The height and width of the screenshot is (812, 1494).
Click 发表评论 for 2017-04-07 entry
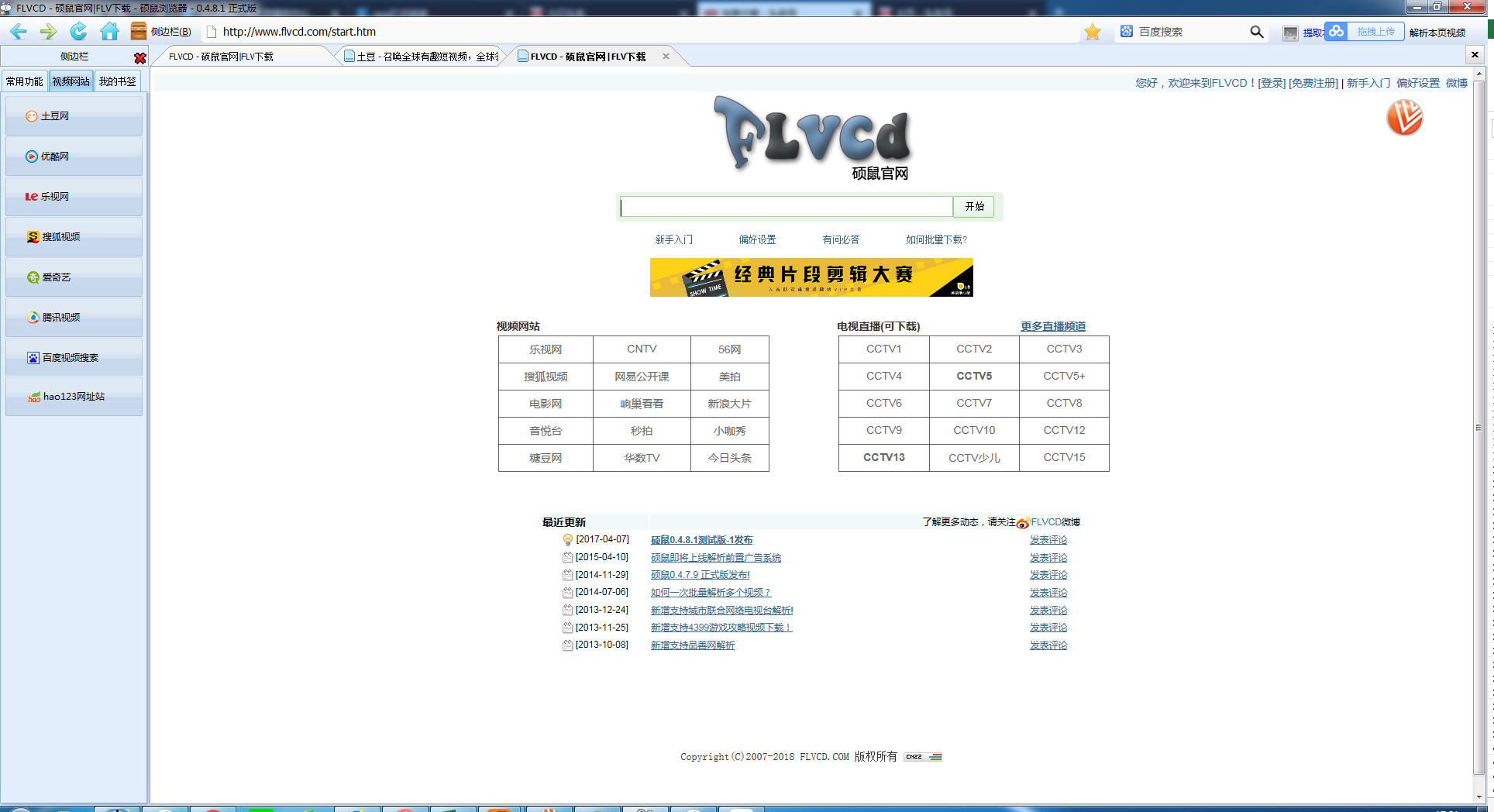click(x=1048, y=540)
